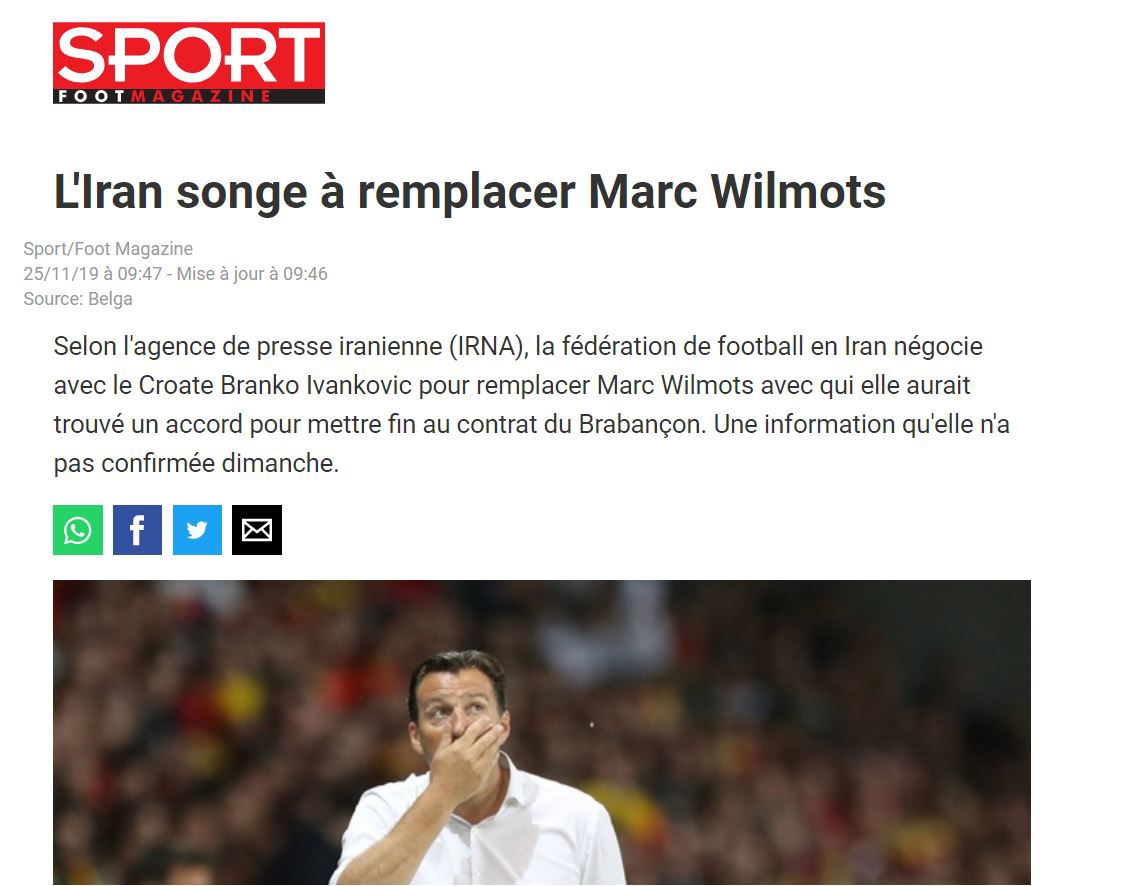Image resolution: width=1124 pixels, height=886 pixels.
Task: Click "pas confirmée dimanche" closing line
Action: [196, 463]
